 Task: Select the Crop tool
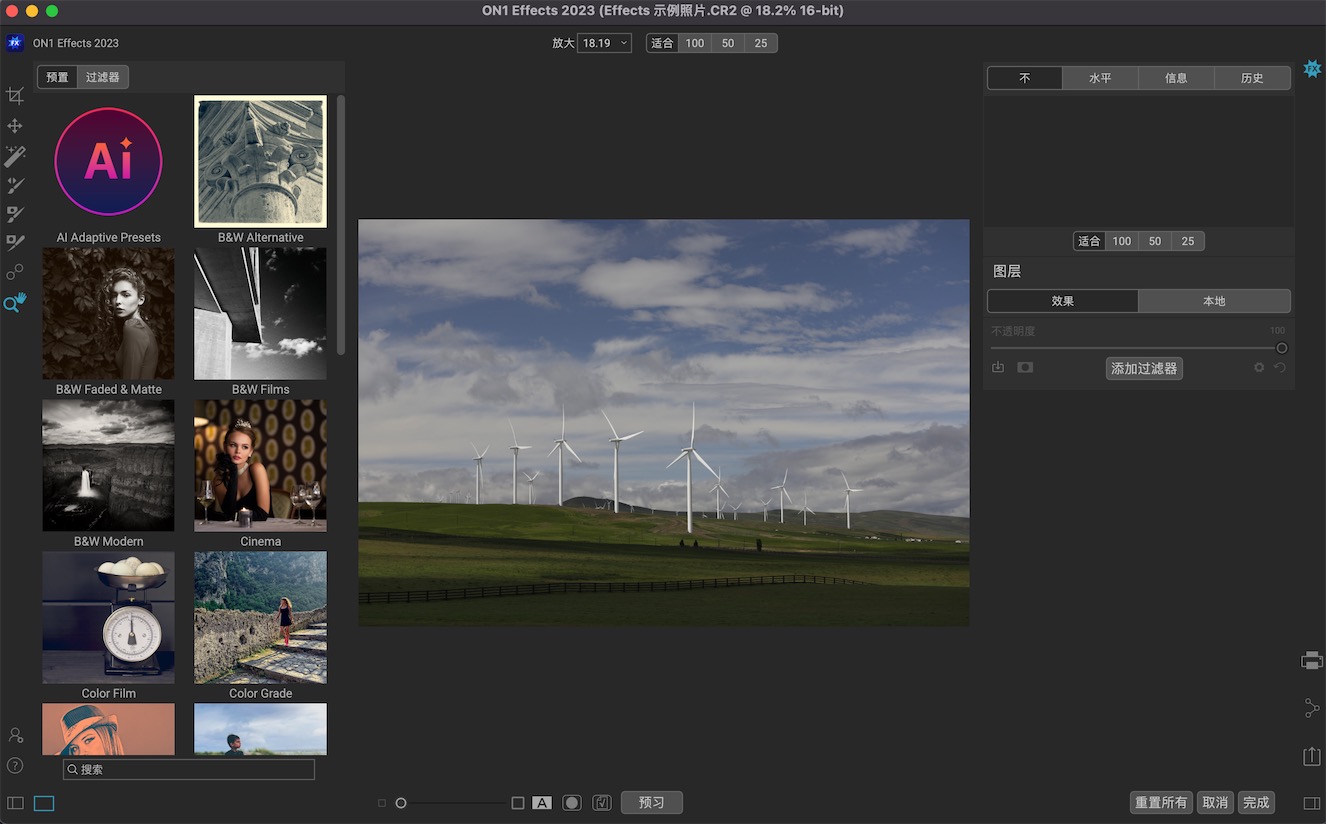[15, 96]
